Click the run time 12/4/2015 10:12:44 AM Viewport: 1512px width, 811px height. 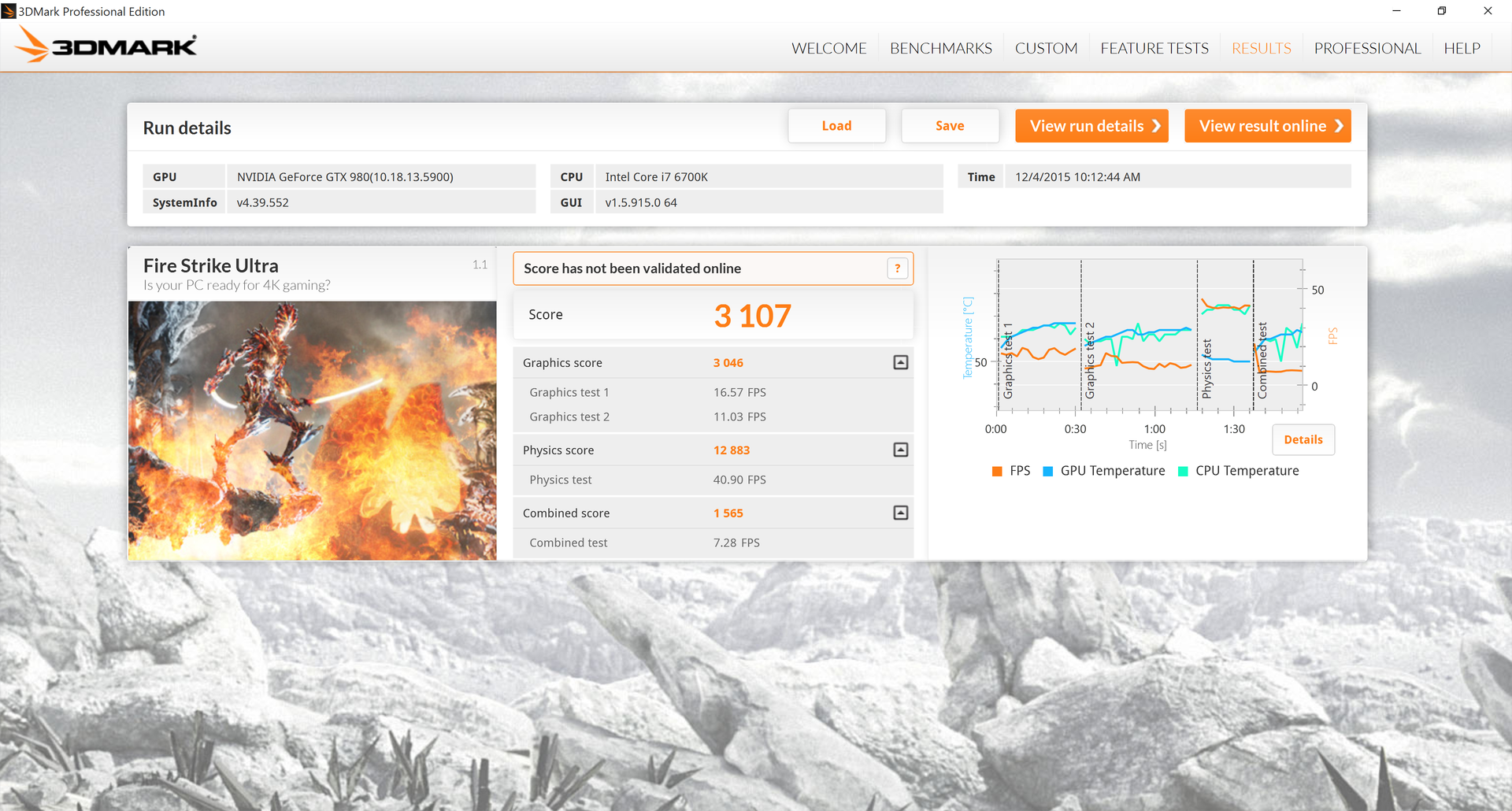[1077, 177]
